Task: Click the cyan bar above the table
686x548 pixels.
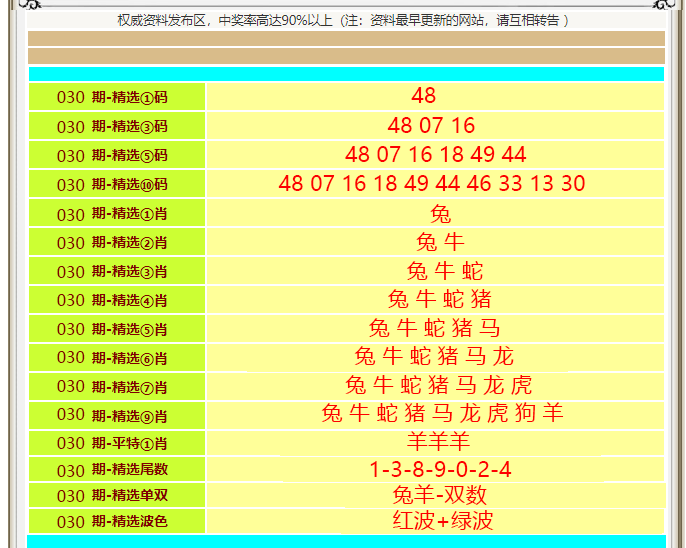Action: [x=346, y=74]
